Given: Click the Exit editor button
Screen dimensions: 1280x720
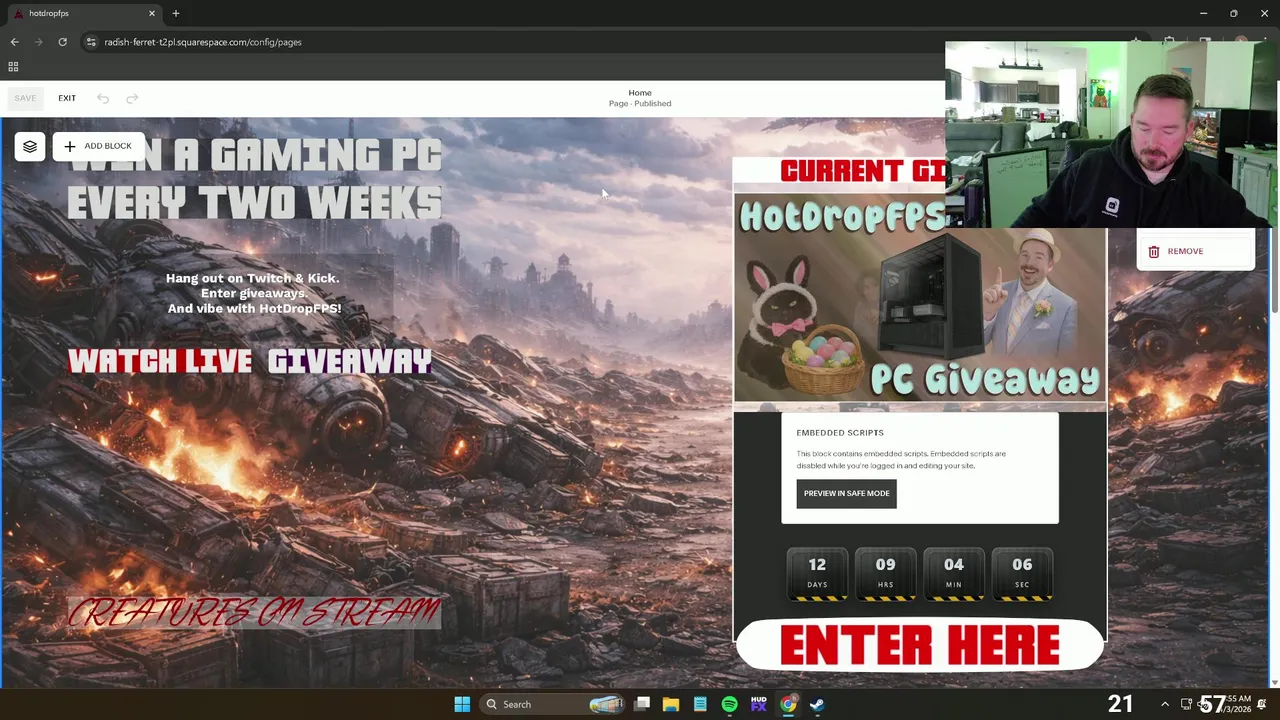Looking at the screenshot, I should [67, 98].
